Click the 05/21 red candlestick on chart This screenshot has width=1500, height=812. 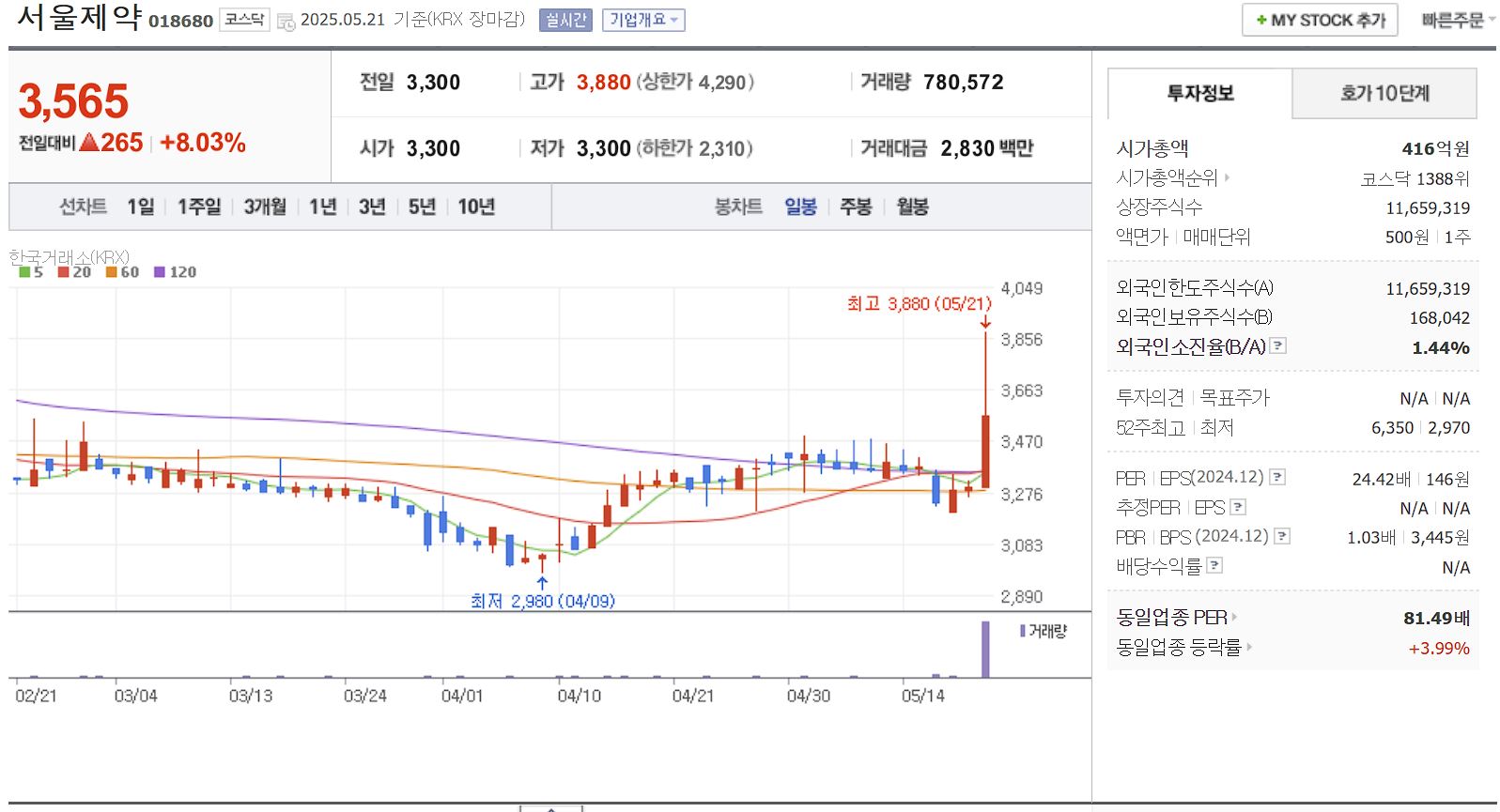click(985, 451)
